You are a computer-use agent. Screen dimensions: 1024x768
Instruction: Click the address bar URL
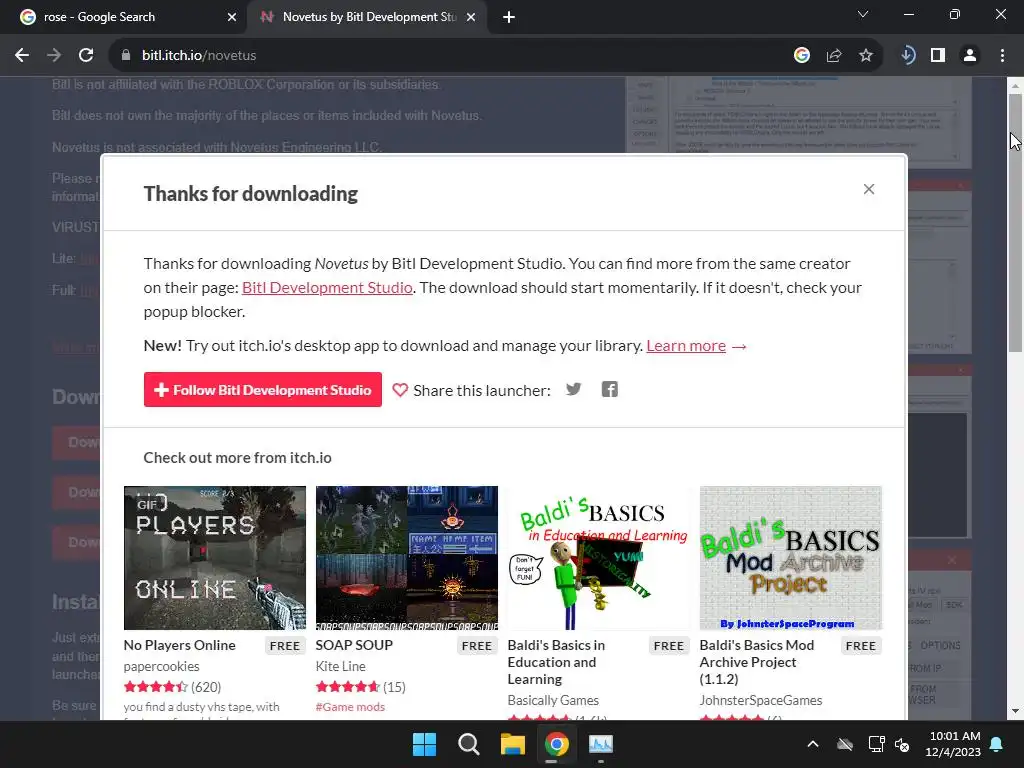pos(199,56)
